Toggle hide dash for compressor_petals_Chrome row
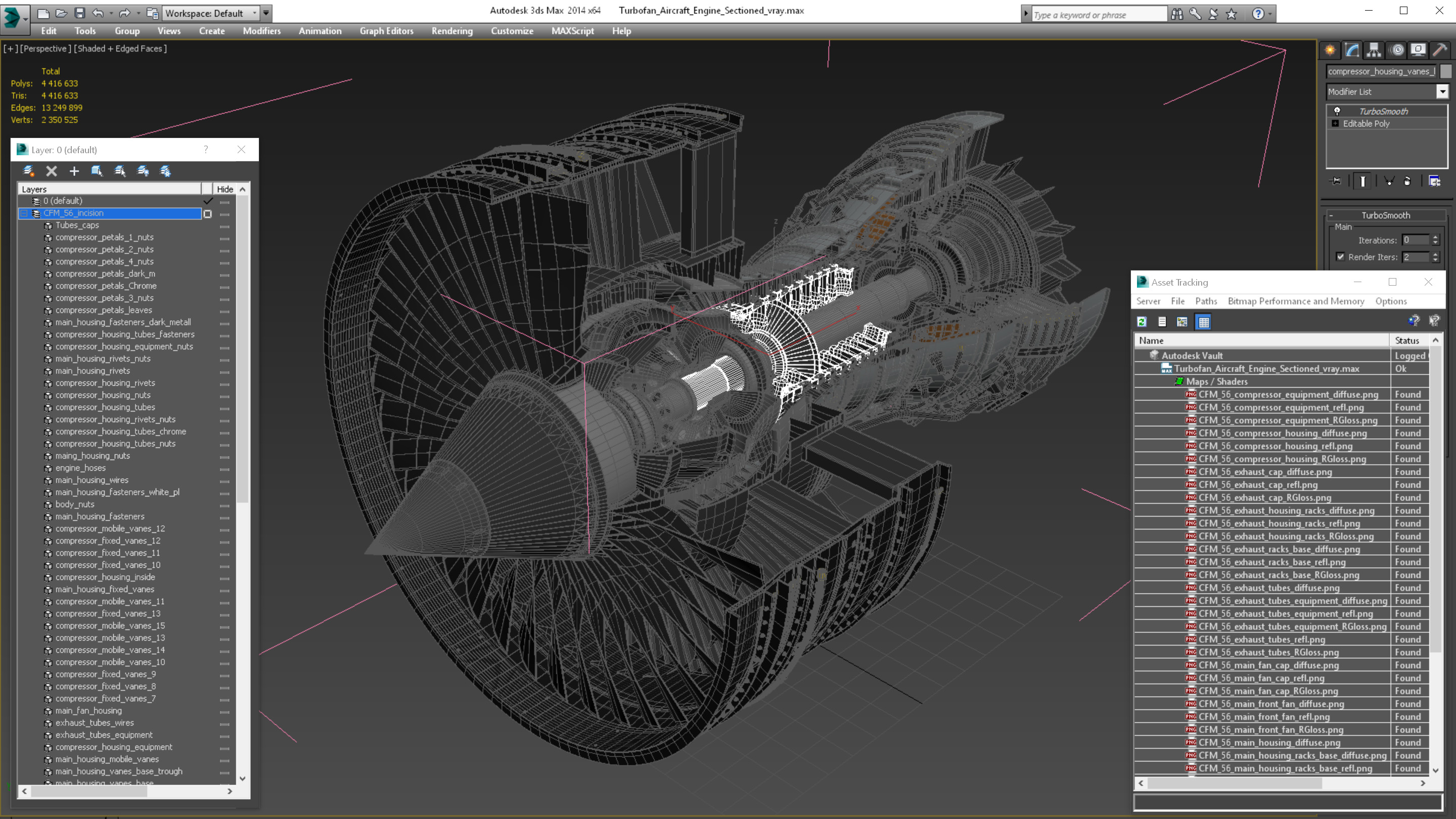This screenshot has height=819, width=1456. coord(224,287)
